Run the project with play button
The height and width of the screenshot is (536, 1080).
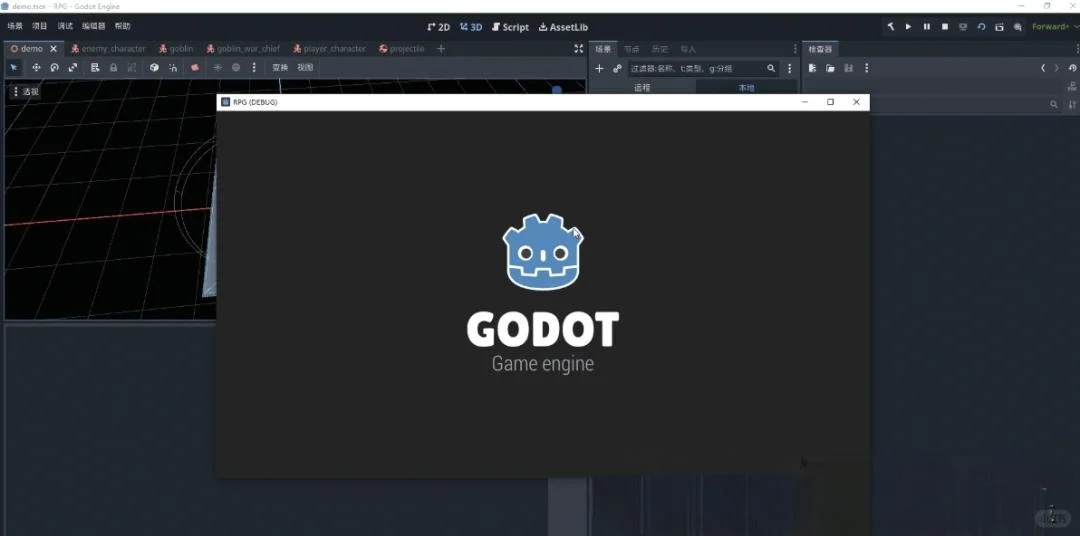click(908, 27)
